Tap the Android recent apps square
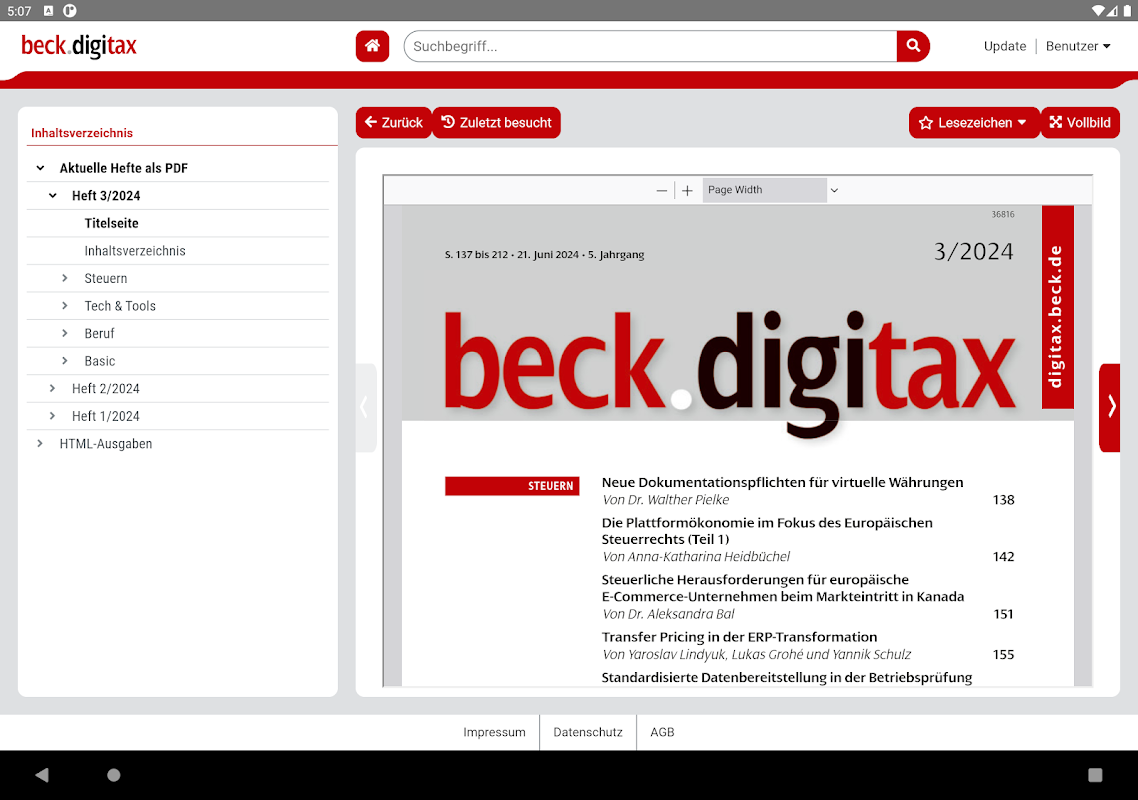 pos(1095,775)
